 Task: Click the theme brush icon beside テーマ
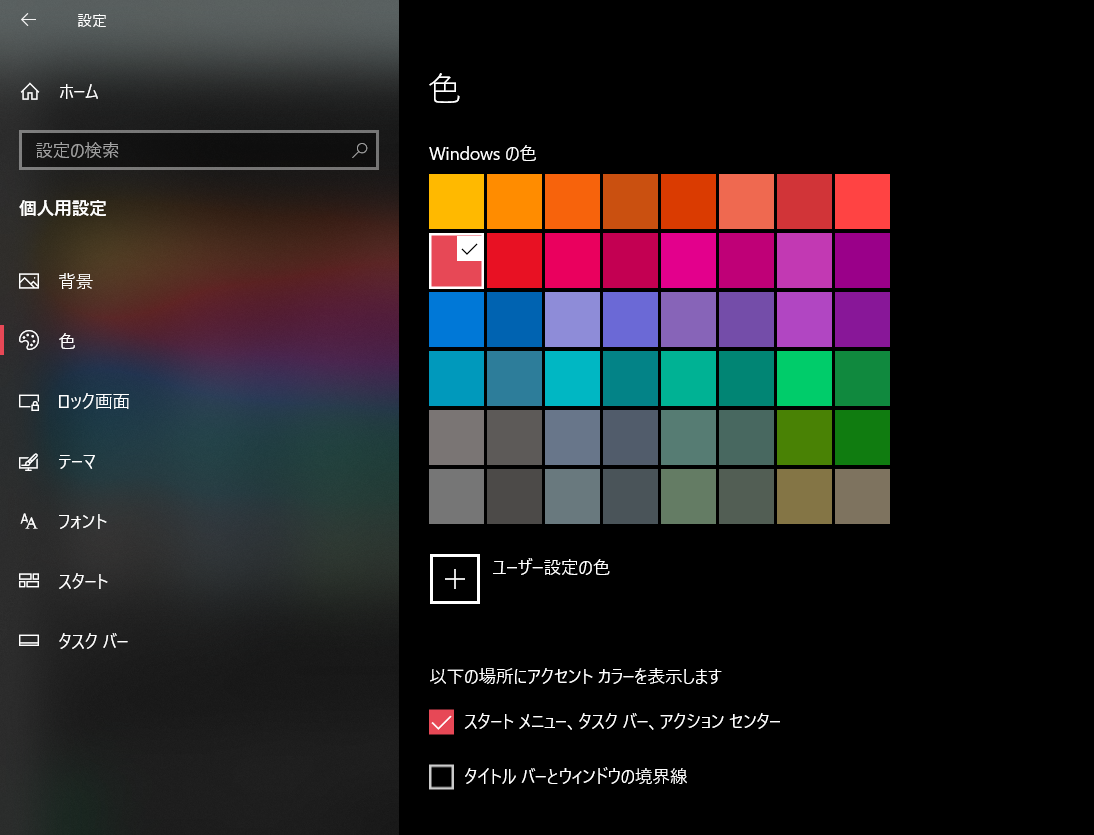tap(29, 462)
